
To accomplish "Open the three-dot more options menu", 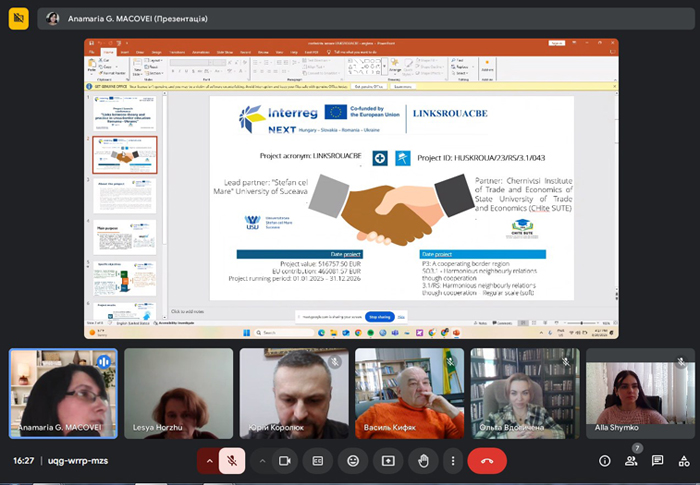I will [453, 461].
